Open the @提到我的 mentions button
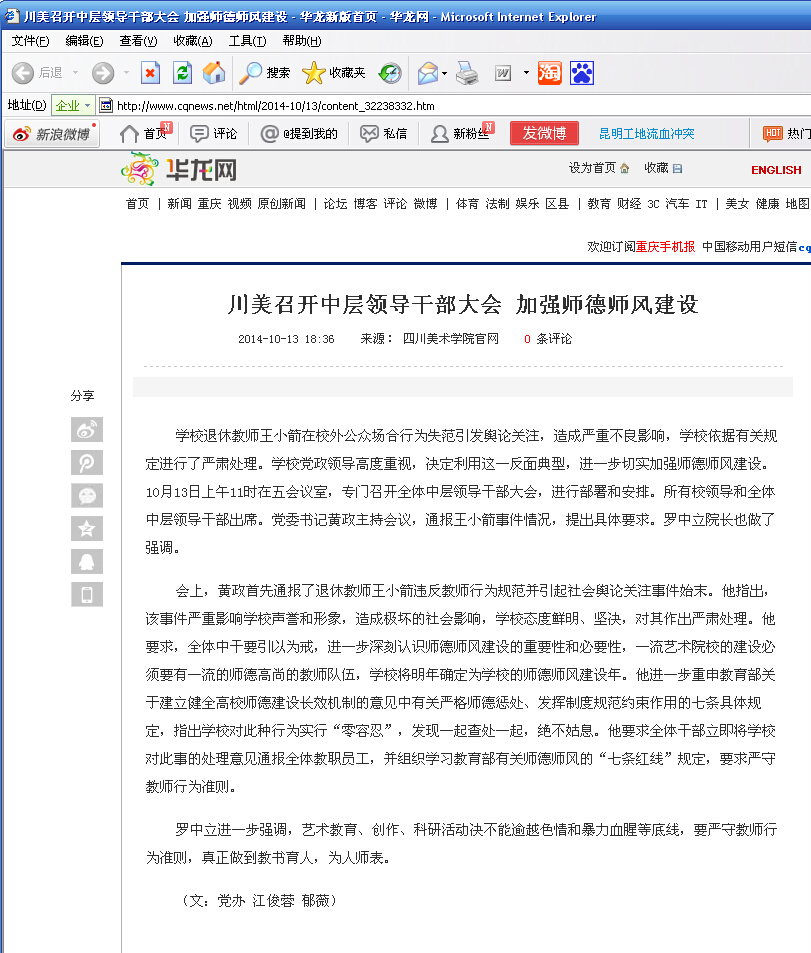The image size is (811, 953). (x=299, y=133)
